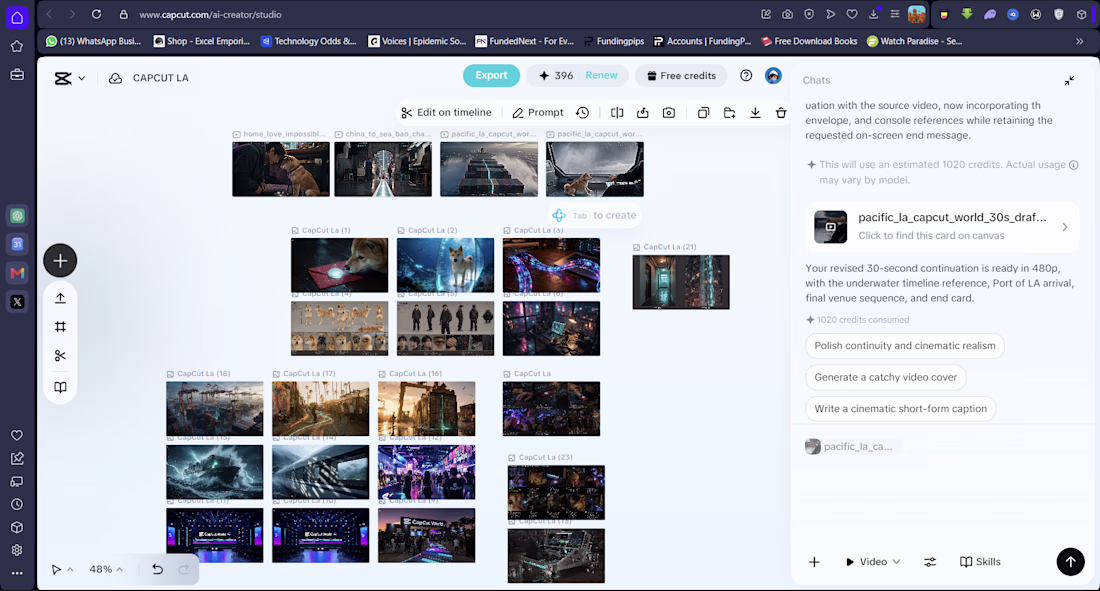Image resolution: width=1100 pixels, height=591 pixels.
Task: Open version history clock icon in canvas toolbar
Action: [x=582, y=112]
